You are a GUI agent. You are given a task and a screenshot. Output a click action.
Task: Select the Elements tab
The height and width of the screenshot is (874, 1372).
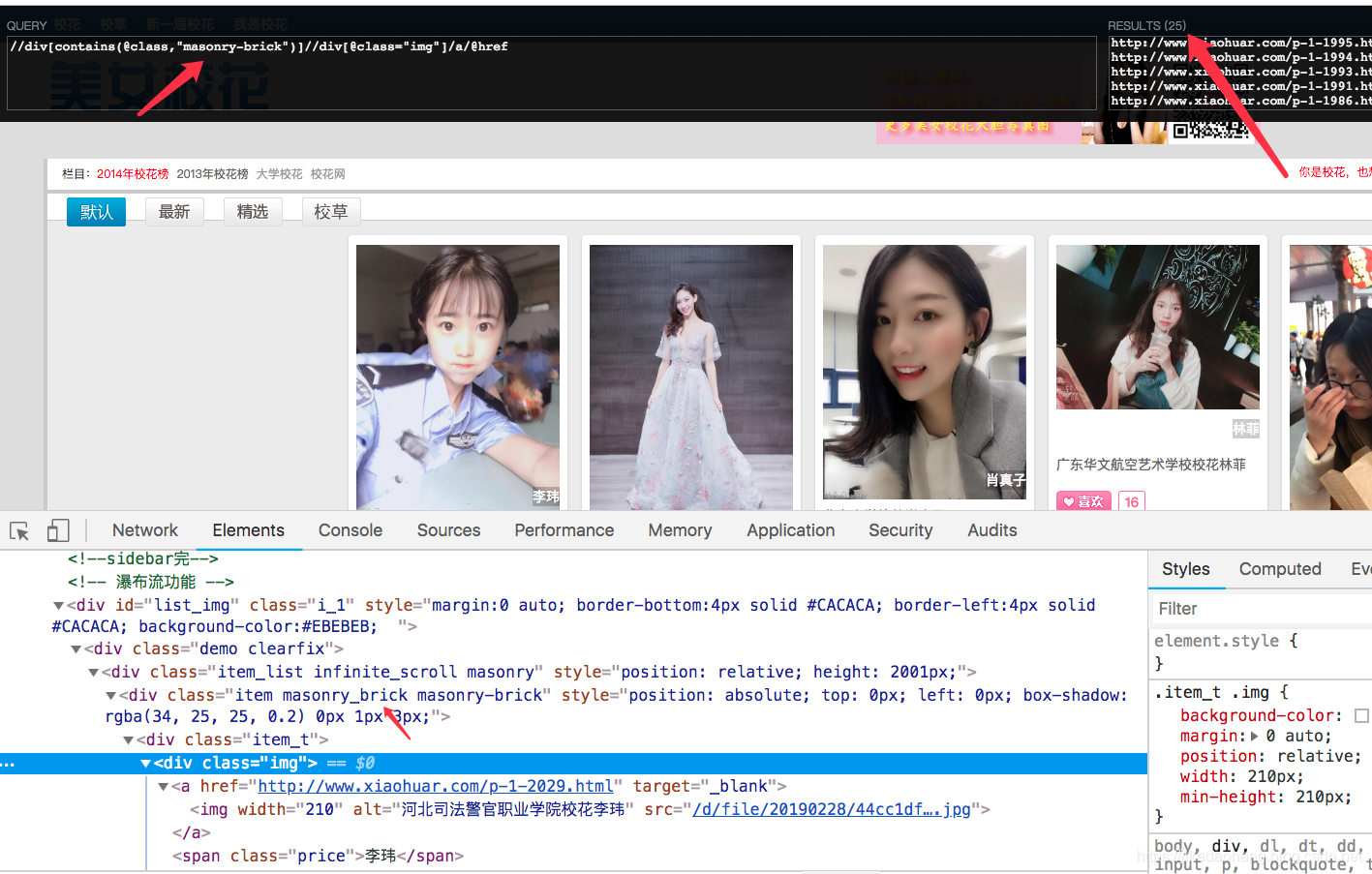(249, 530)
